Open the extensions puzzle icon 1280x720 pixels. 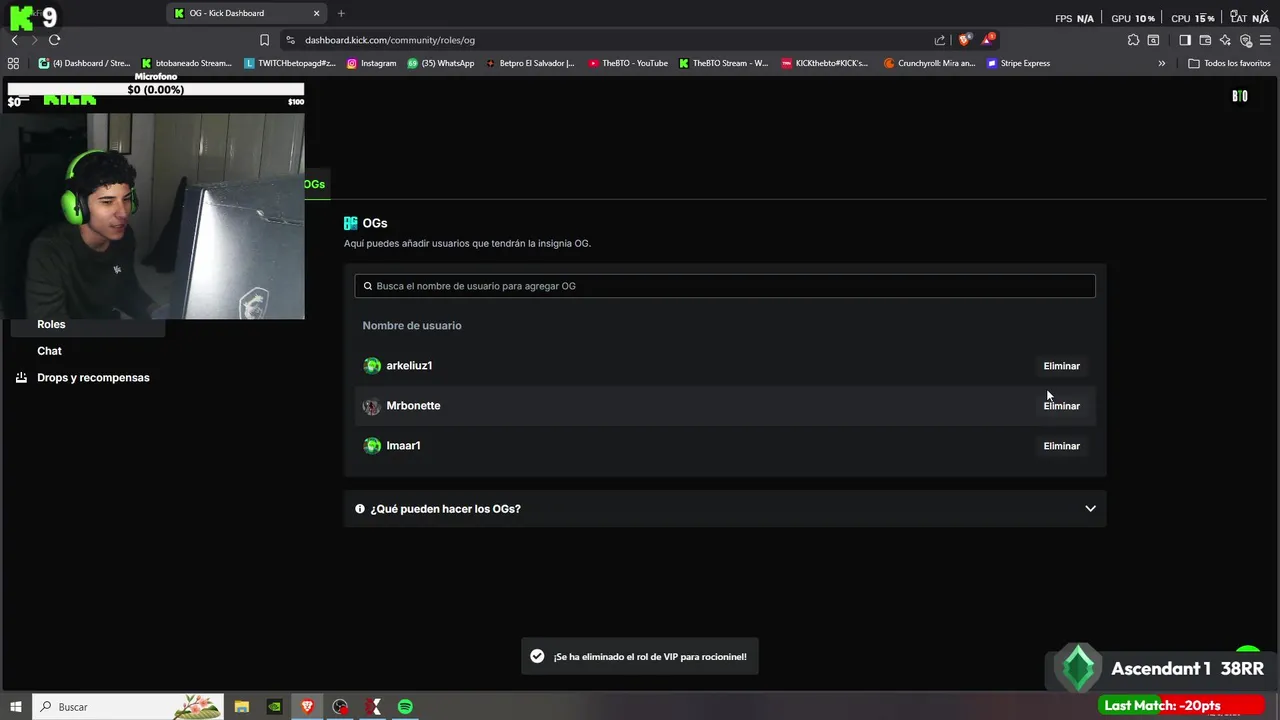tap(1133, 40)
